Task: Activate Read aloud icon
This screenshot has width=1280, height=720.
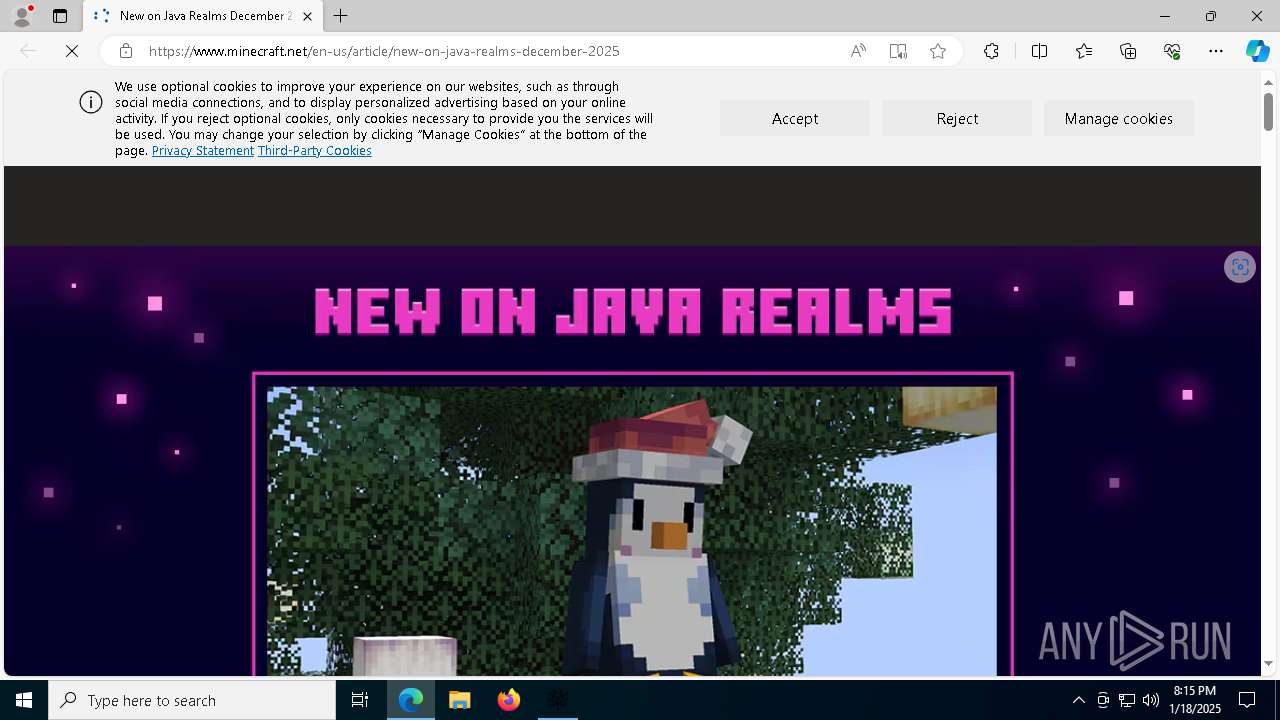Action: pos(858,51)
